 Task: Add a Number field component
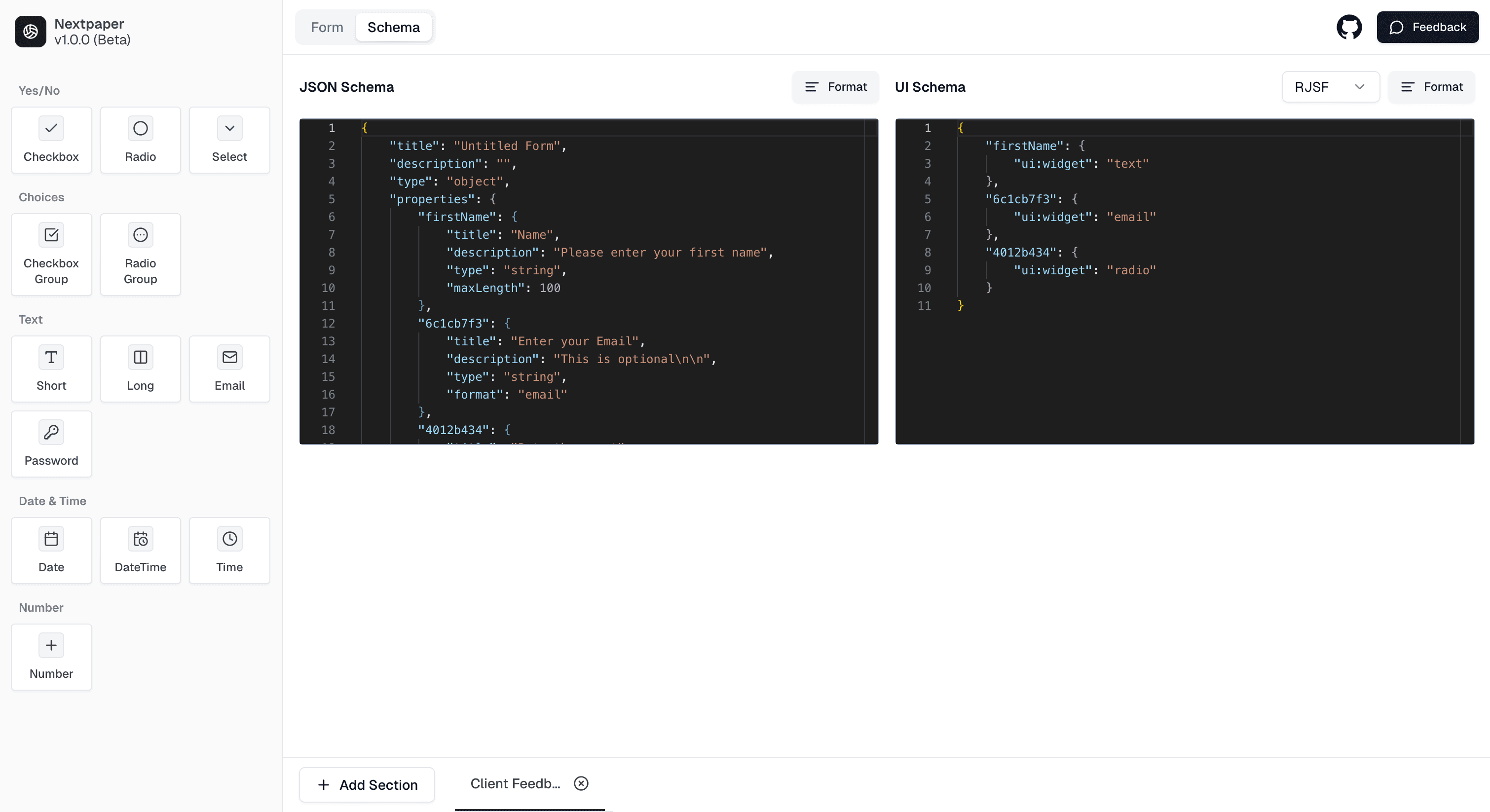pos(51,657)
